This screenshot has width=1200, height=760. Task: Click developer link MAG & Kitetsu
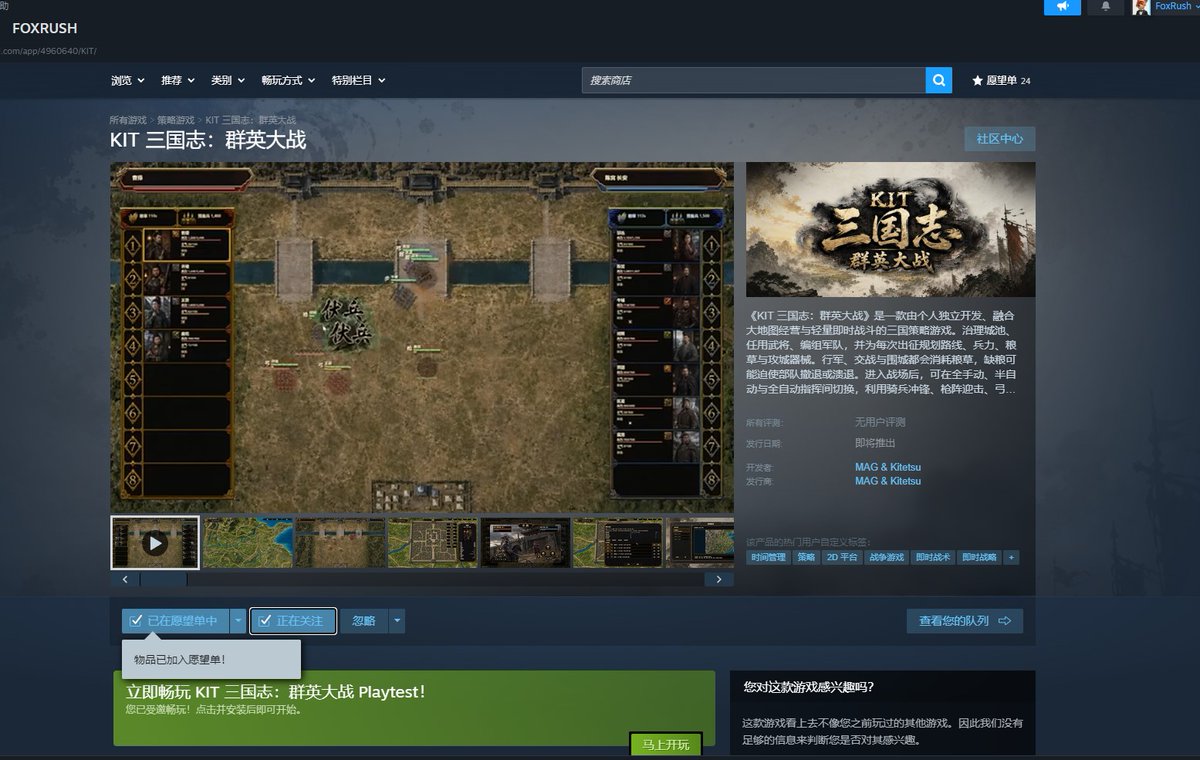click(x=887, y=467)
